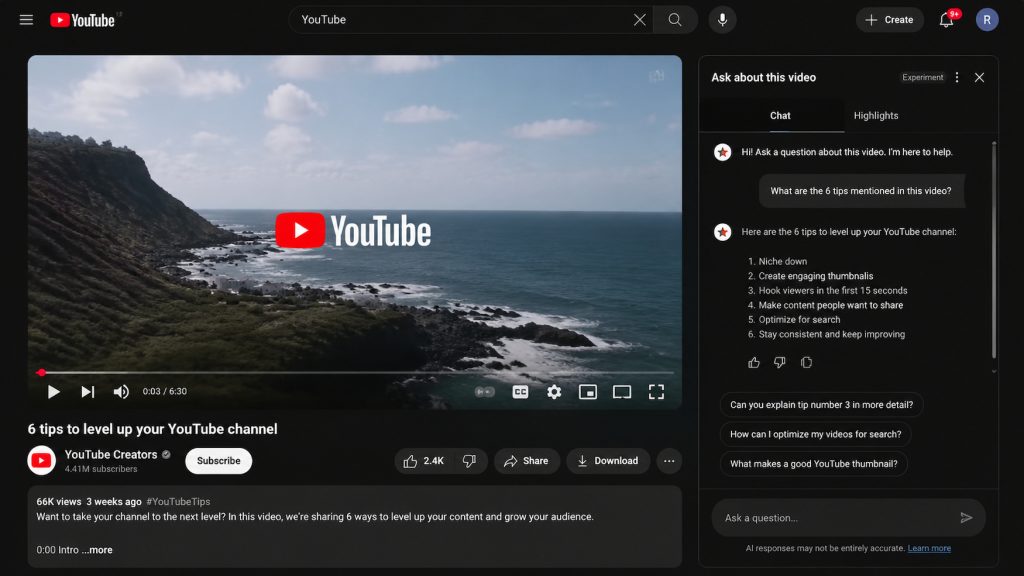Viewport: 1024px width, 576px height.
Task: Toggle closed captions
Action: [520, 391]
